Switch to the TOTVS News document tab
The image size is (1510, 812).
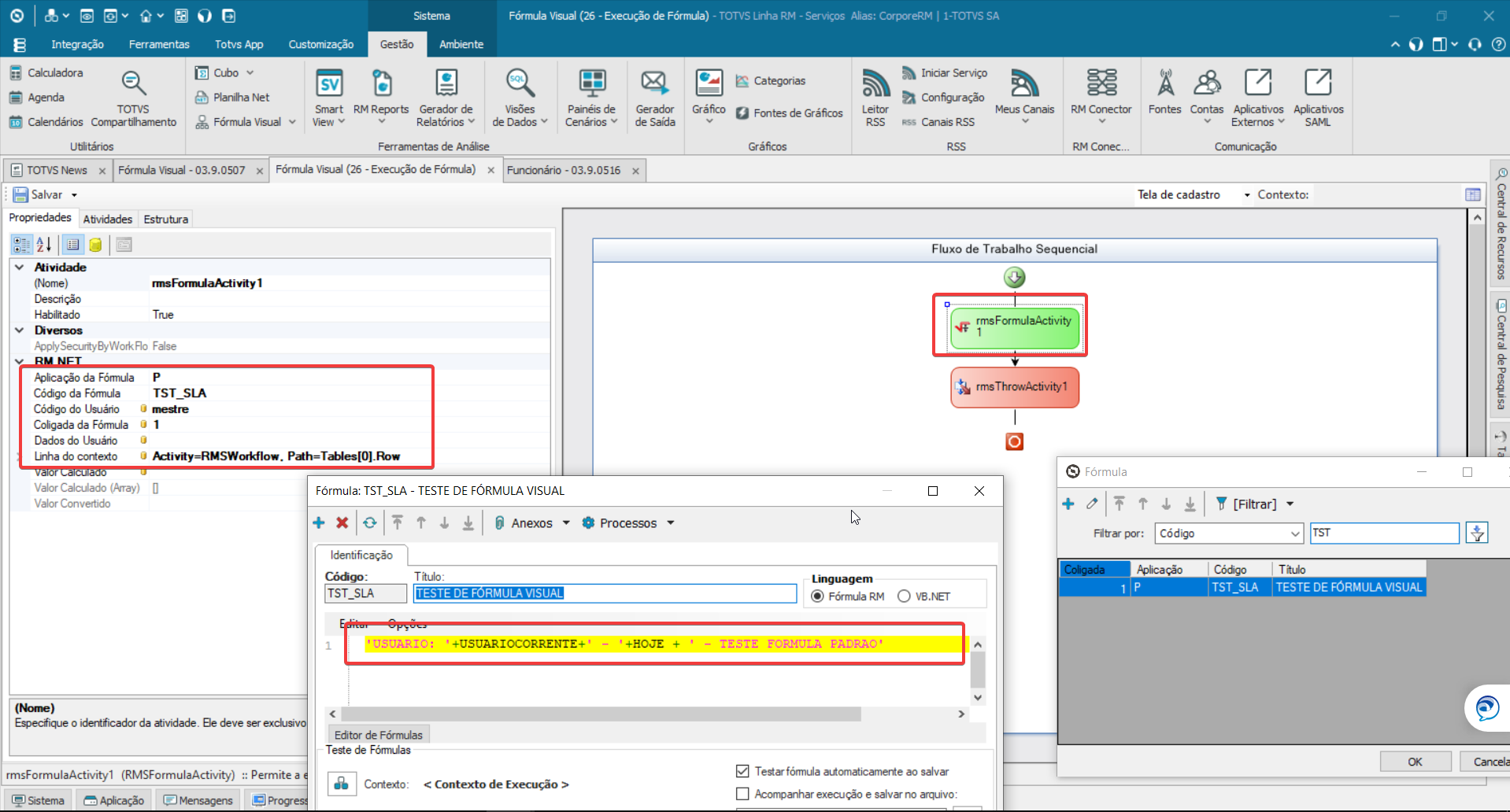57,170
